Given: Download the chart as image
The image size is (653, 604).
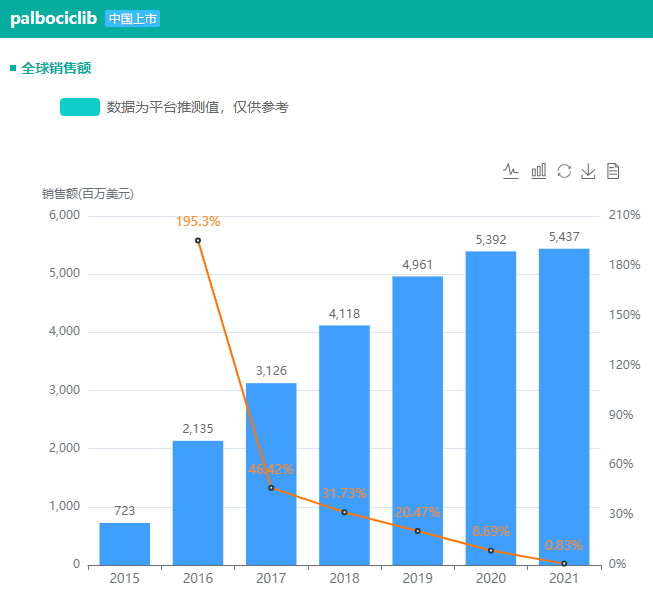Looking at the screenshot, I should click(589, 171).
